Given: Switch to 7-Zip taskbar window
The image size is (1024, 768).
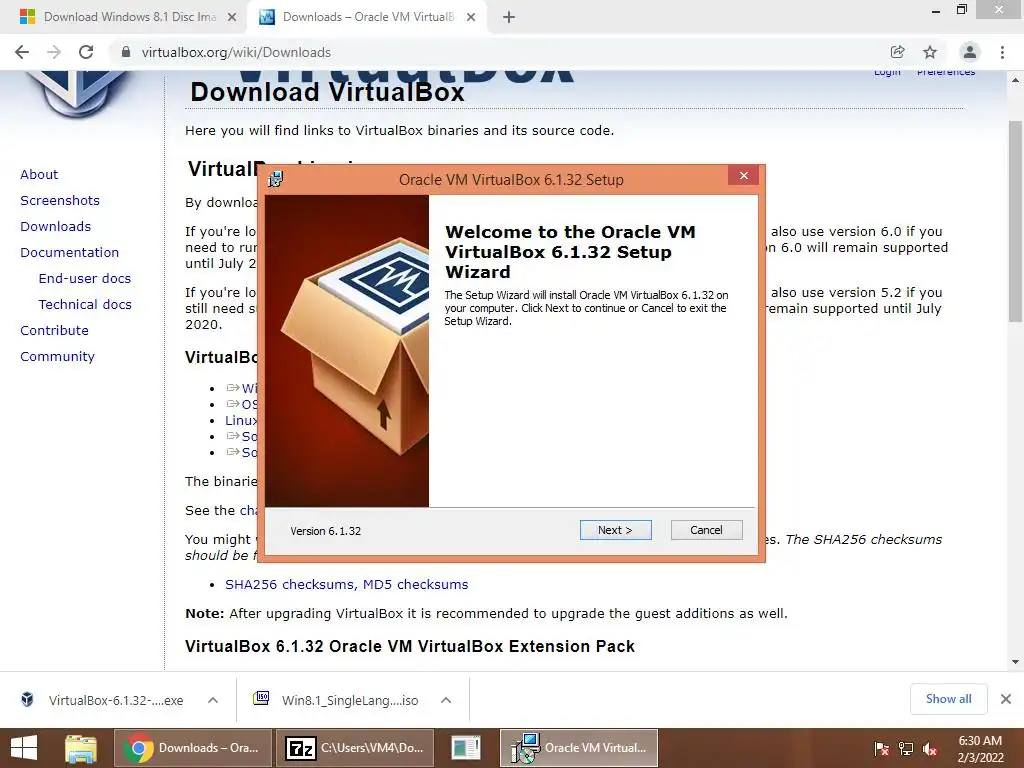Looking at the screenshot, I should click(x=354, y=748).
